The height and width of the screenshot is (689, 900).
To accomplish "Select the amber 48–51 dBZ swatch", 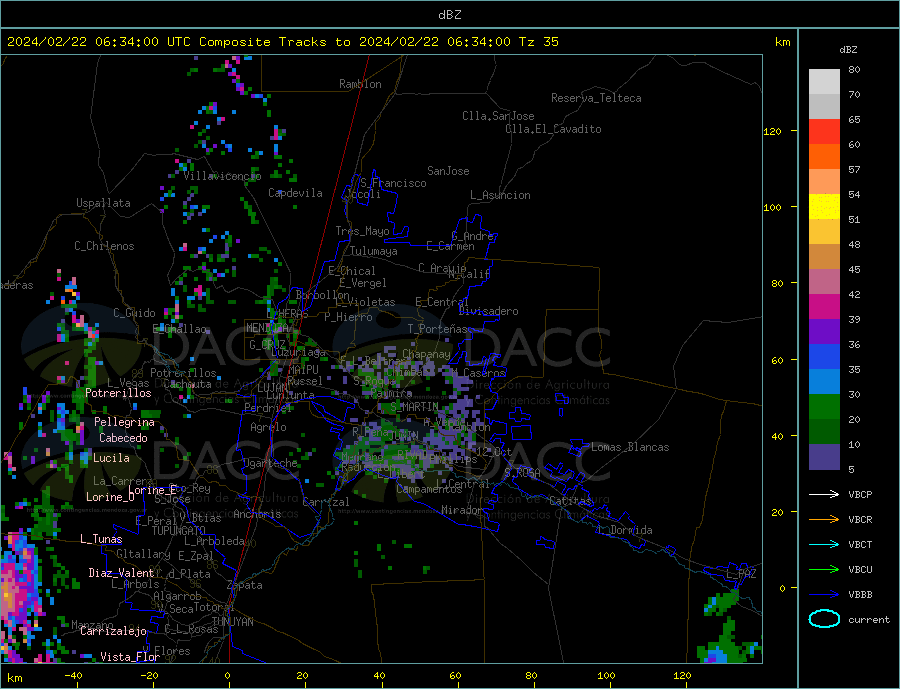I will click(824, 231).
